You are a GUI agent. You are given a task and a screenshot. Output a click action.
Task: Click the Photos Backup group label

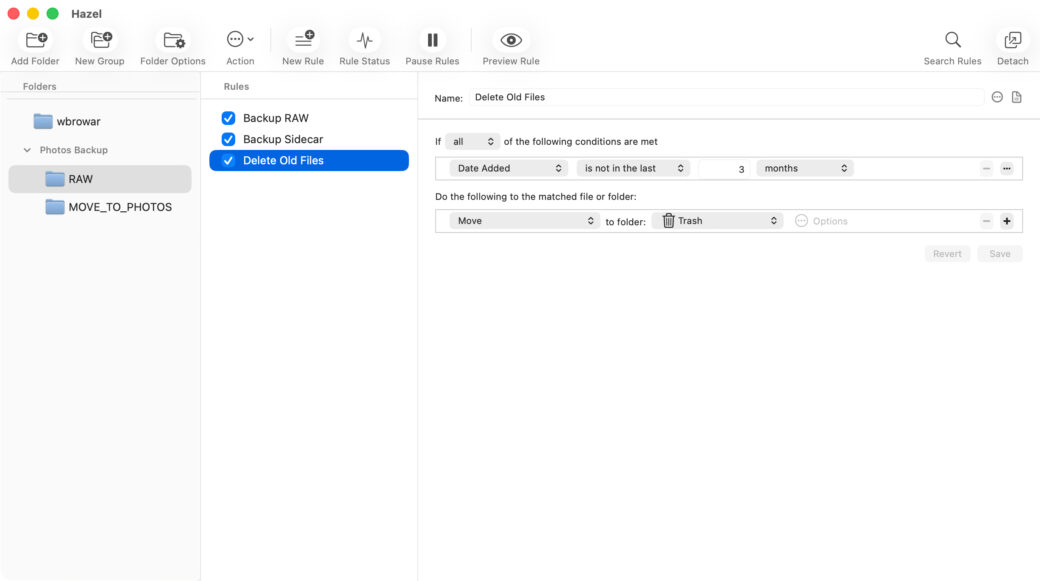[x=74, y=150]
